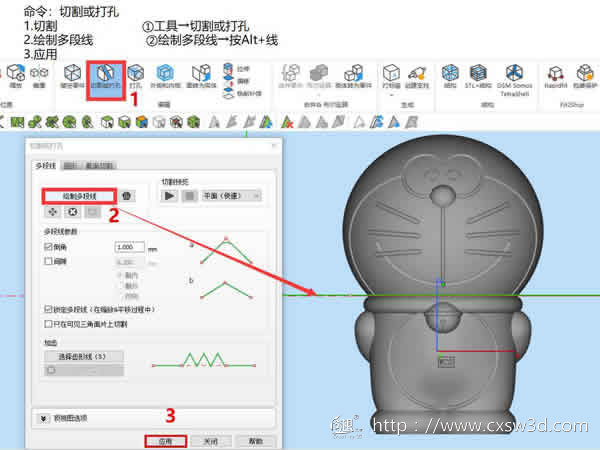Expand the preview options section chevron
Screen dimensions: 600x450
(x=44, y=418)
